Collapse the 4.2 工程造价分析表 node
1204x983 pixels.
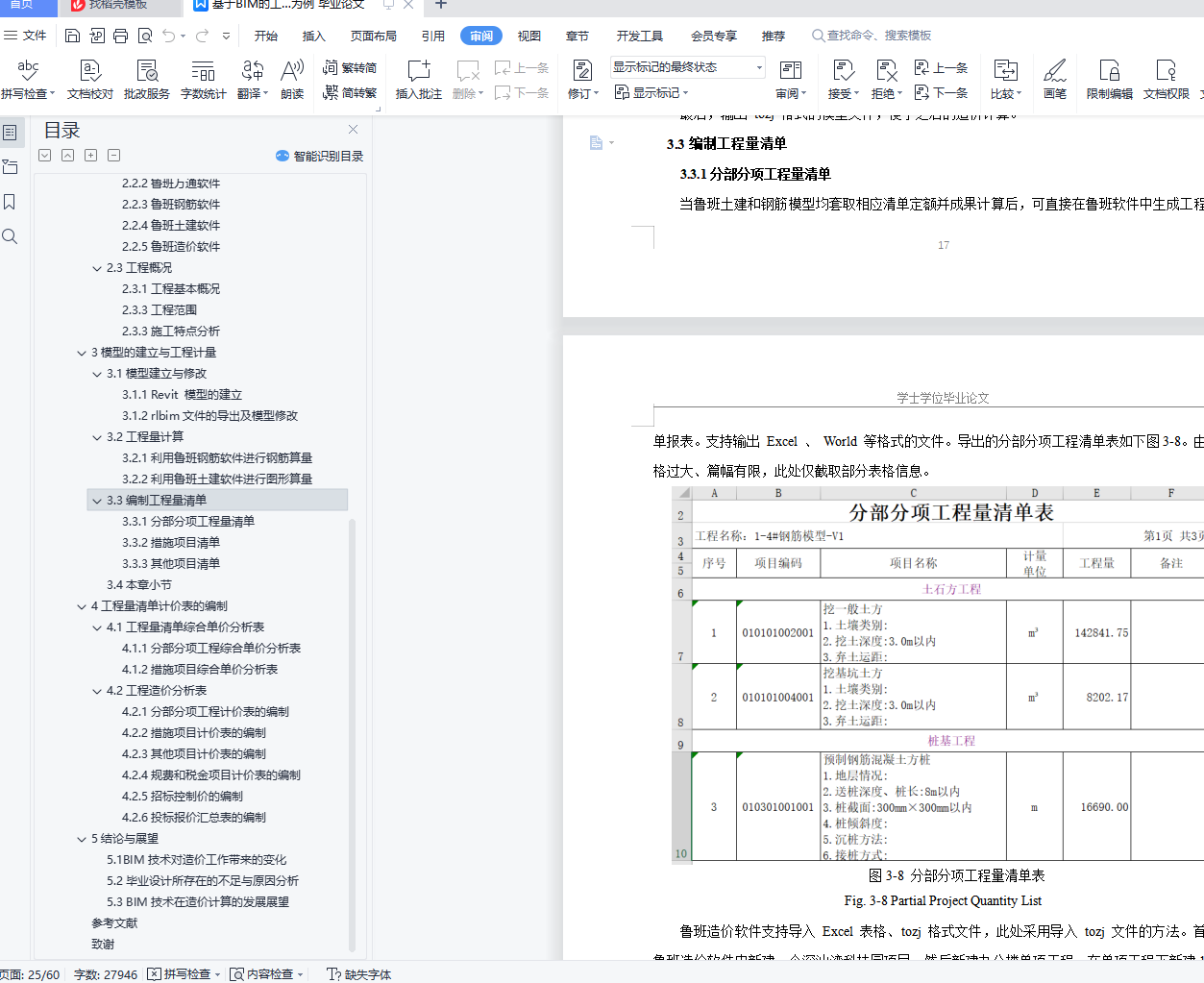coord(97,691)
